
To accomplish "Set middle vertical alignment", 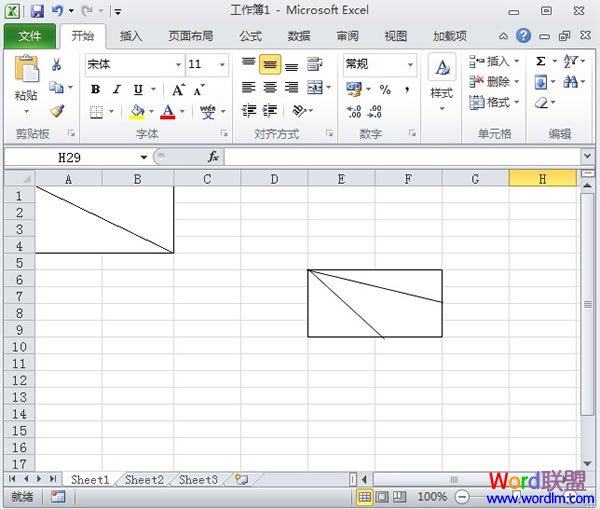I will coord(270,64).
